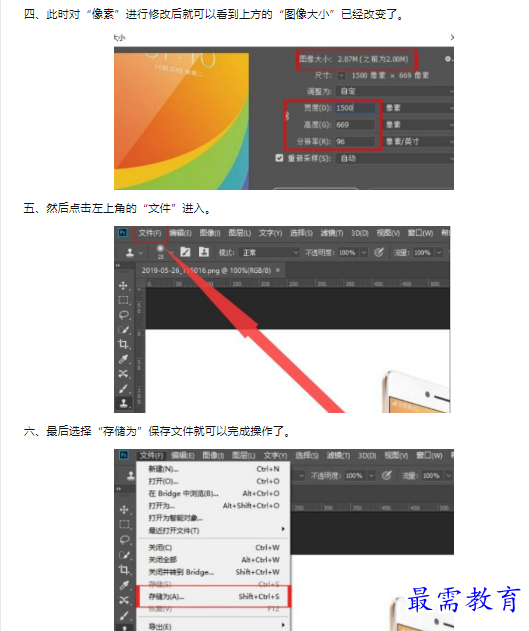
Task: Select the Move tool in the middle screenshot
Action: pyautogui.click(x=123, y=285)
